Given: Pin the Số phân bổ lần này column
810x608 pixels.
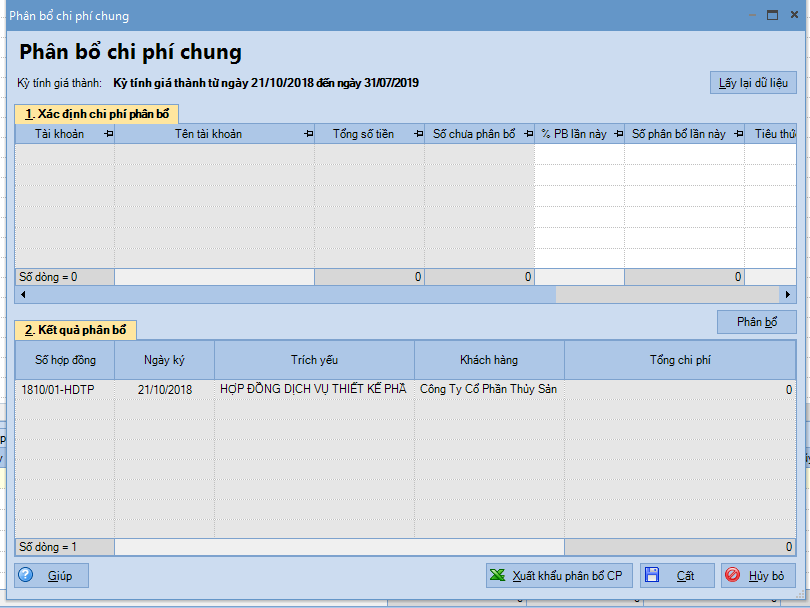Looking at the screenshot, I should 737,134.
